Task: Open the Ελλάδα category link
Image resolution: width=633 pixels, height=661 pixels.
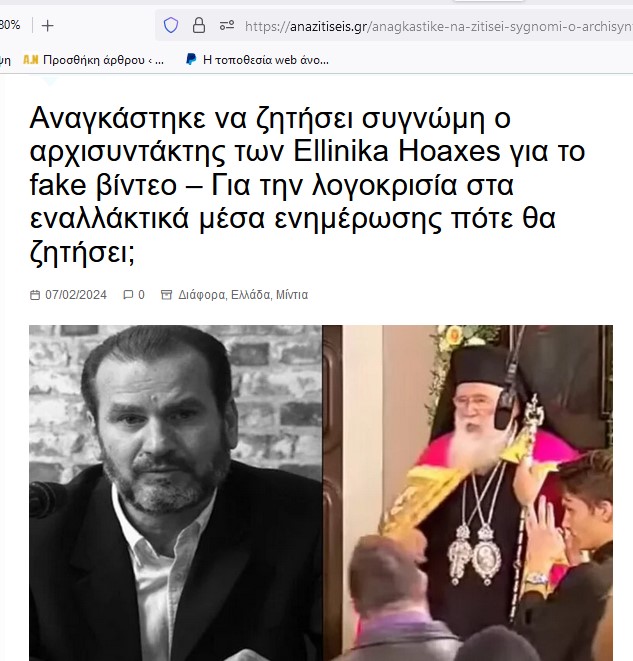Action: coord(250,294)
